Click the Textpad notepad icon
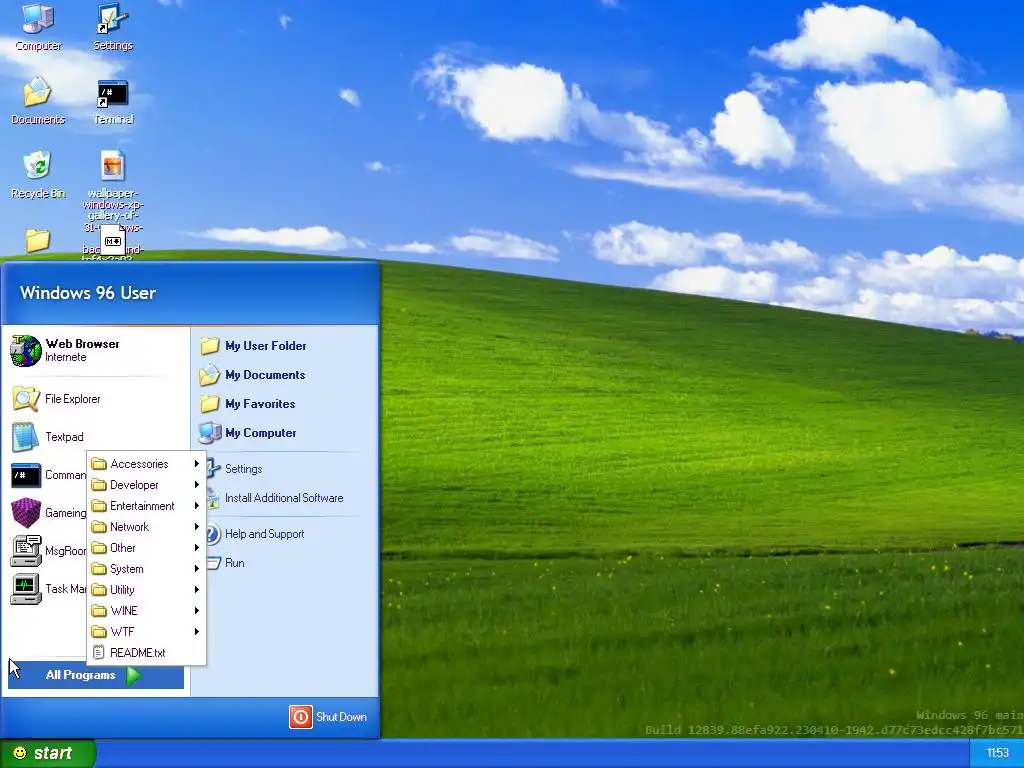 [x=25, y=437]
